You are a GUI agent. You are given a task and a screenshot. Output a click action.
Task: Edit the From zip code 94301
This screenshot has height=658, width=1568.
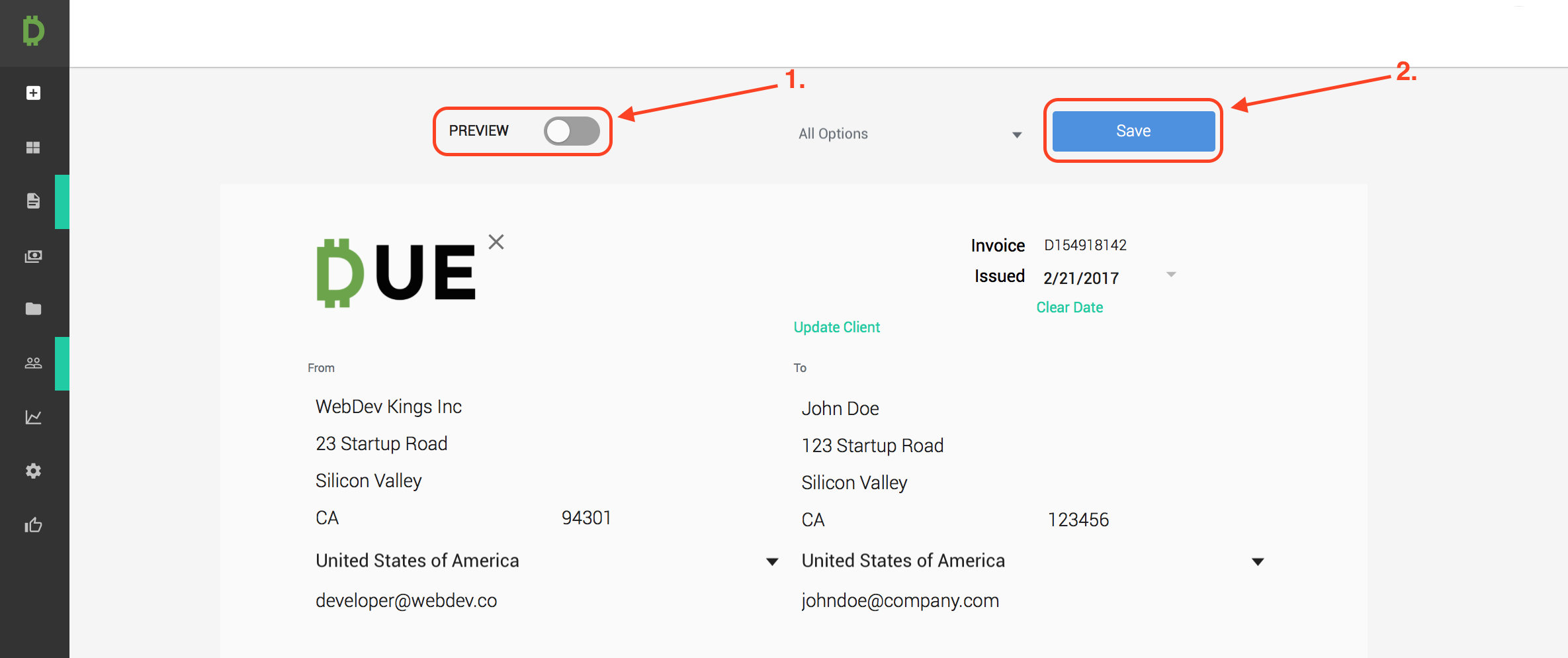[x=586, y=518]
